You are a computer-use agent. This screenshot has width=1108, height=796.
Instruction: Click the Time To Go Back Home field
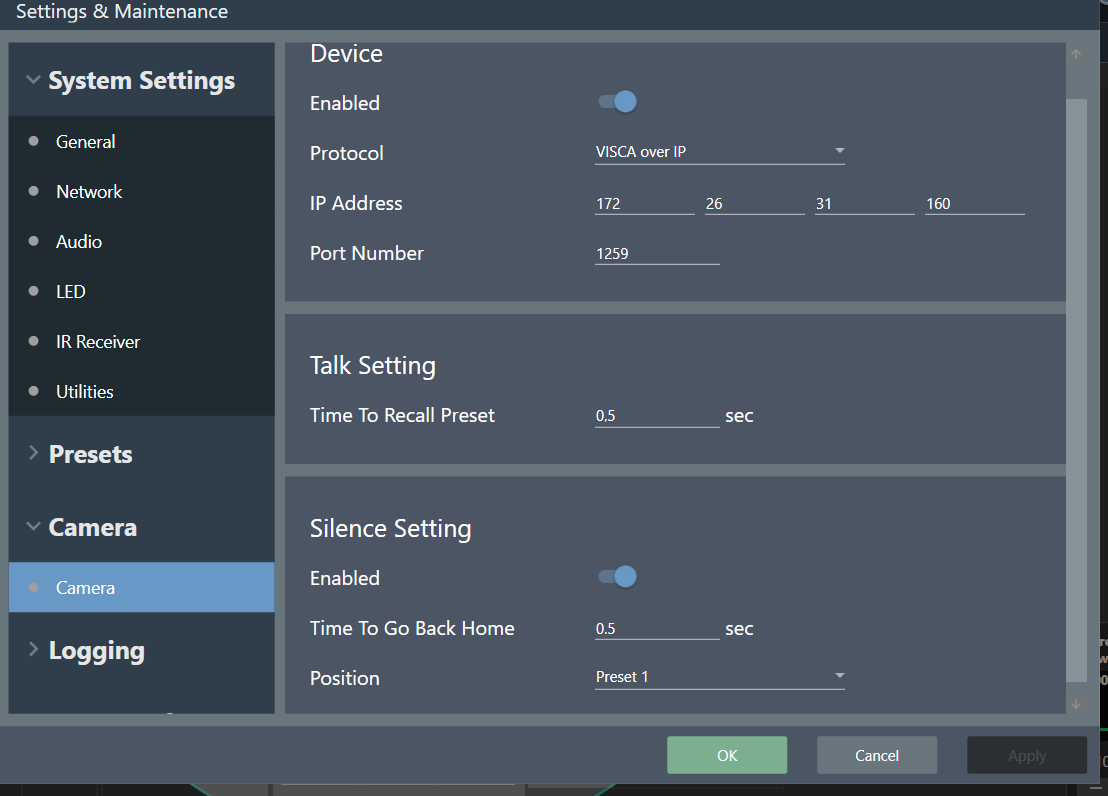click(657, 628)
